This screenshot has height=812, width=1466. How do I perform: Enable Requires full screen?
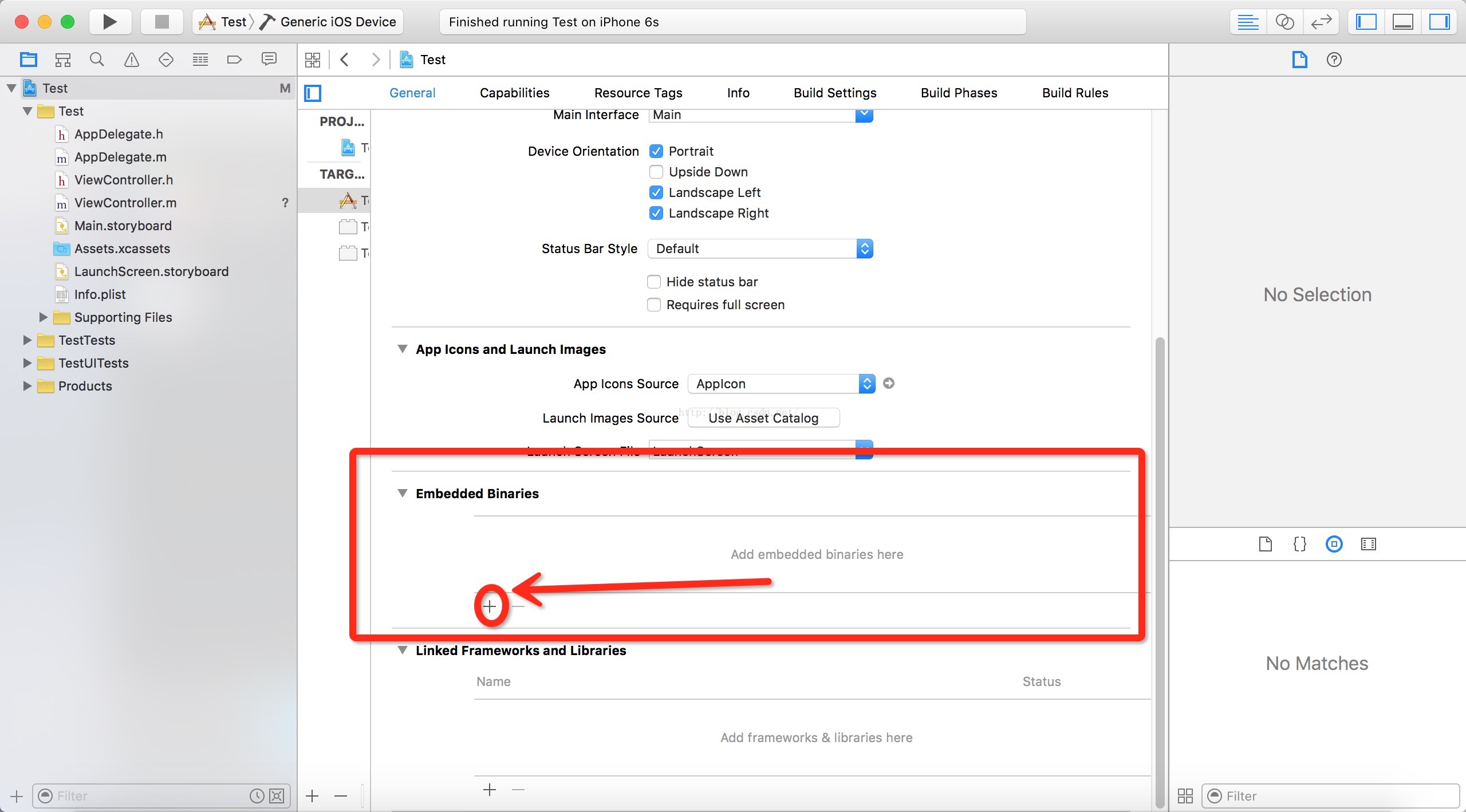click(654, 305)
